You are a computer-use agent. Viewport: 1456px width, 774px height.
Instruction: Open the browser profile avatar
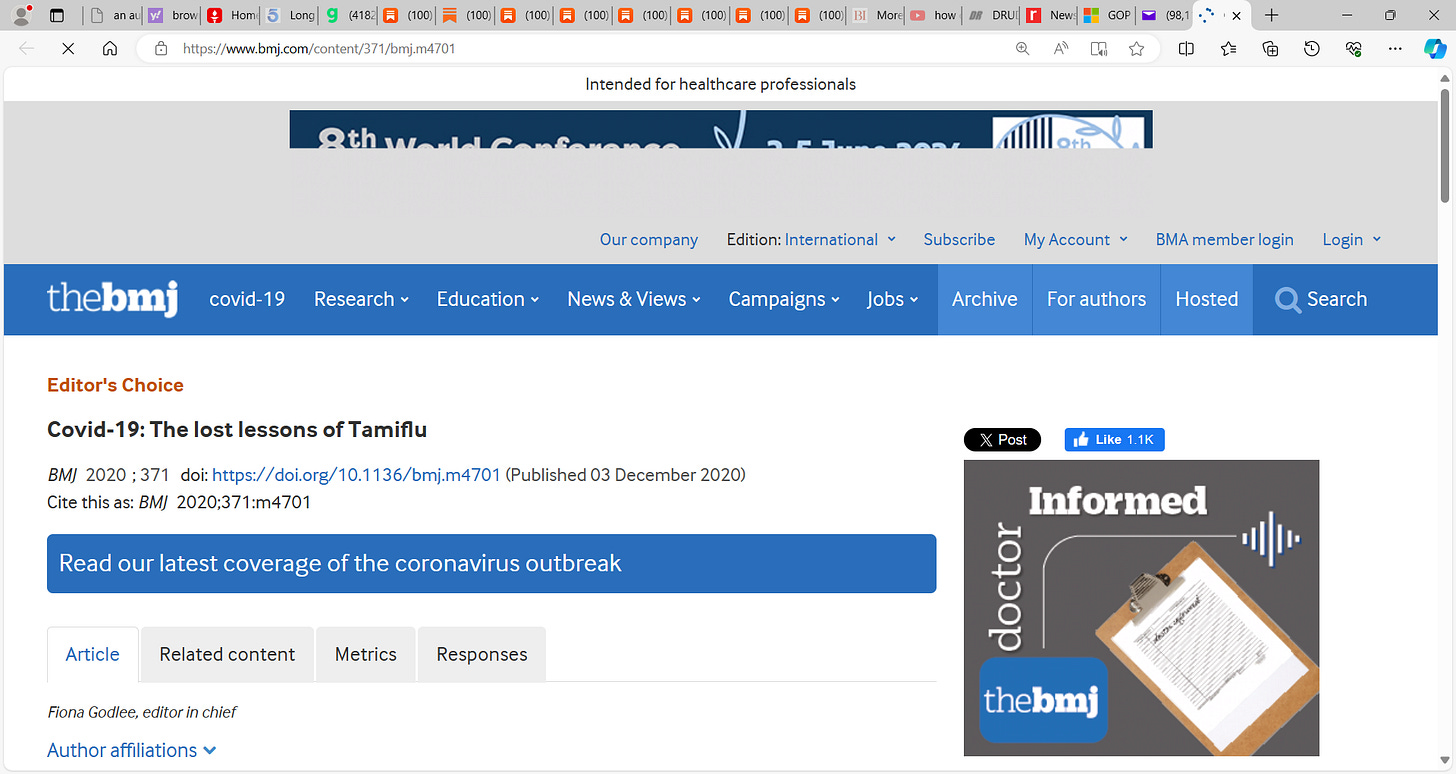tap(20, 15)
